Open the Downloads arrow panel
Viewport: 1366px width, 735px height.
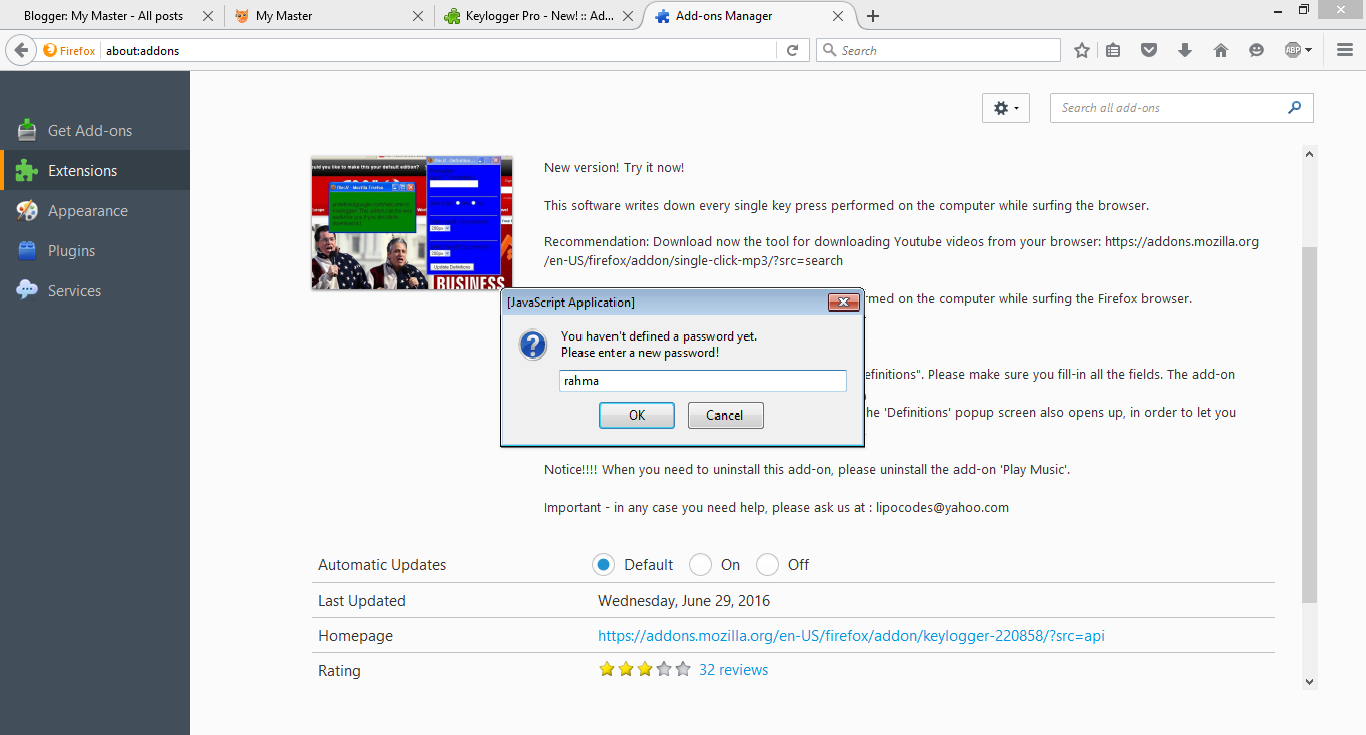point(1185,50)
